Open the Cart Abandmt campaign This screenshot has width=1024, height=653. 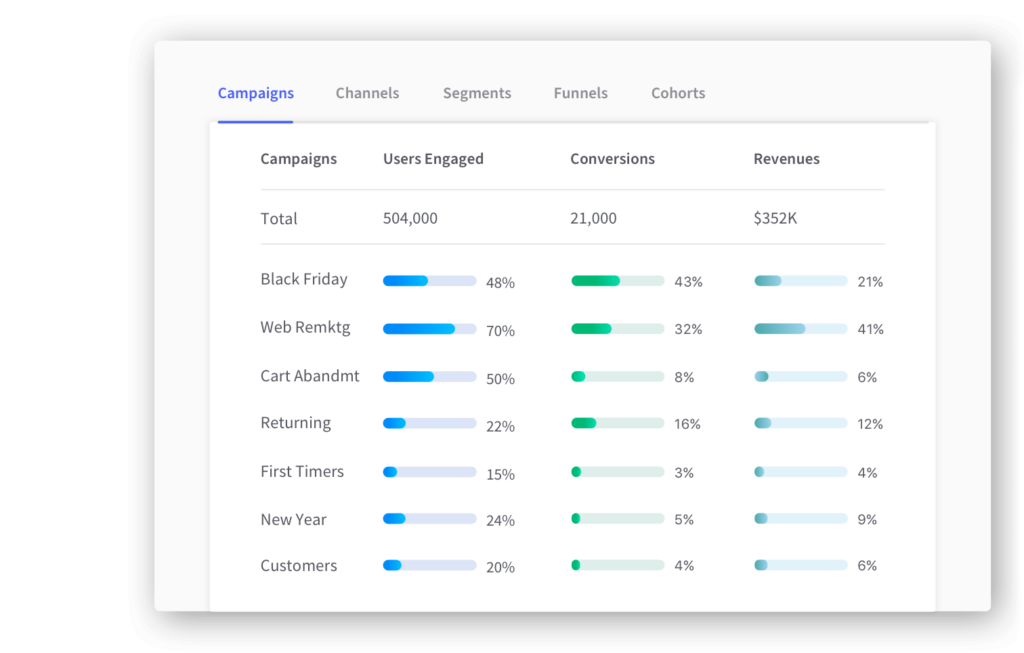click(310, 375)
